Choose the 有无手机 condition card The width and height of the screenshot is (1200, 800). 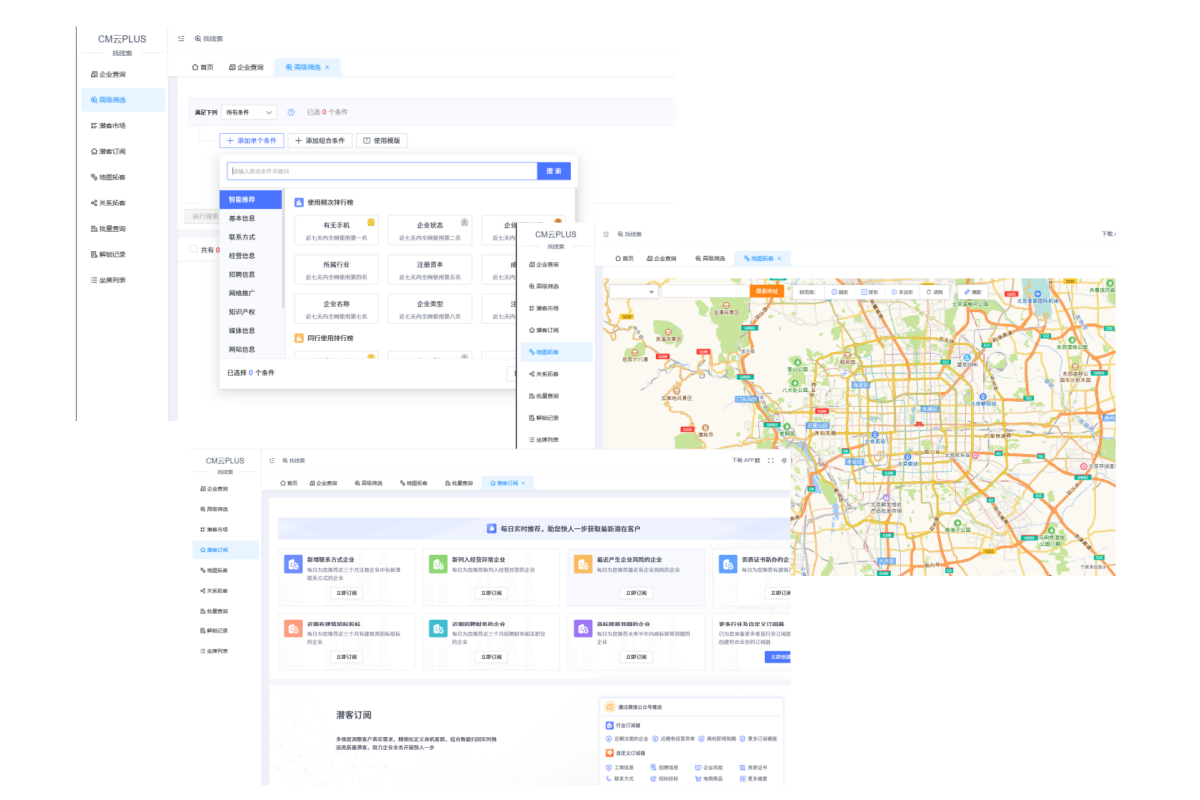[x=336, y=229]
